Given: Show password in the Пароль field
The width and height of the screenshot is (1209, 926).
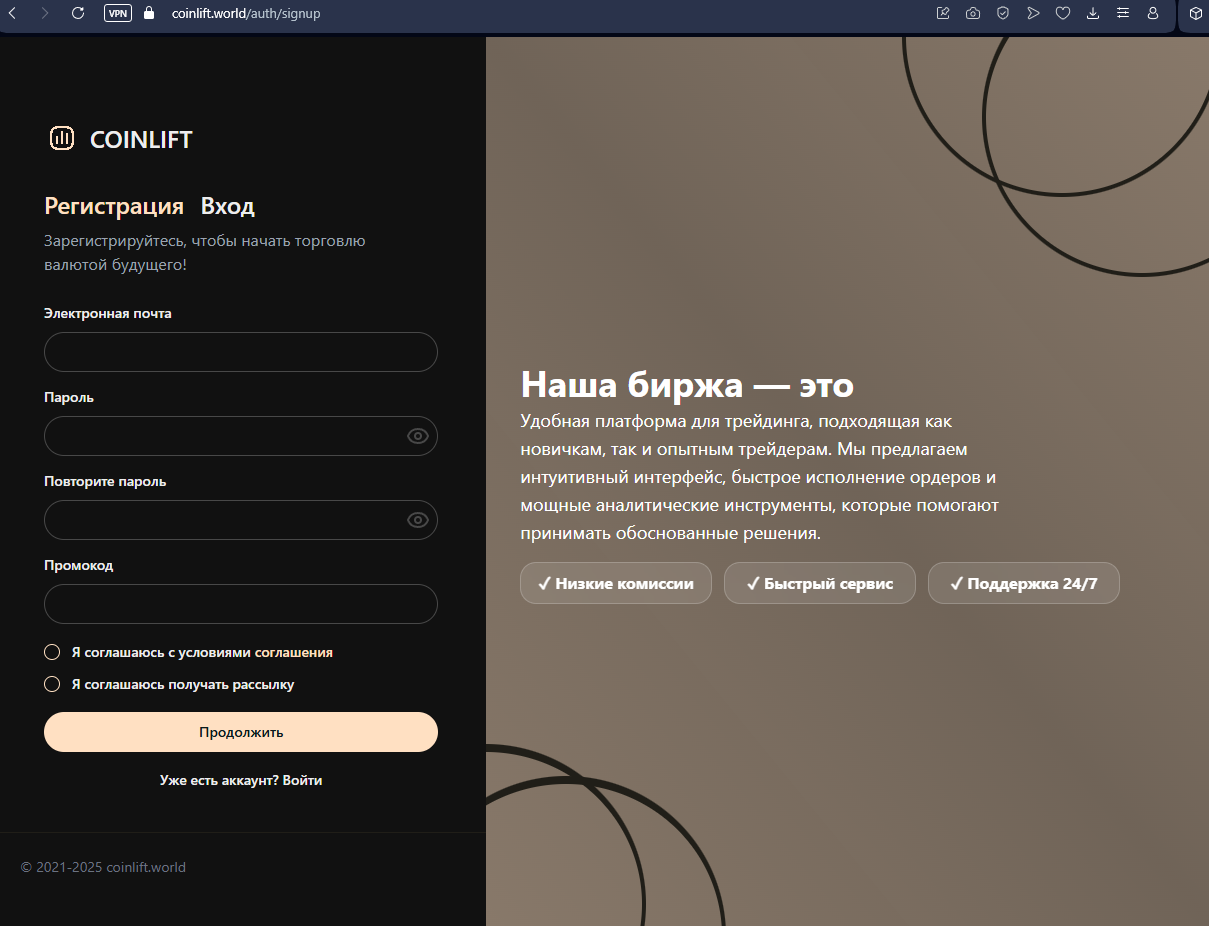Looking at the screenshot, I should [x=418, y=436].
